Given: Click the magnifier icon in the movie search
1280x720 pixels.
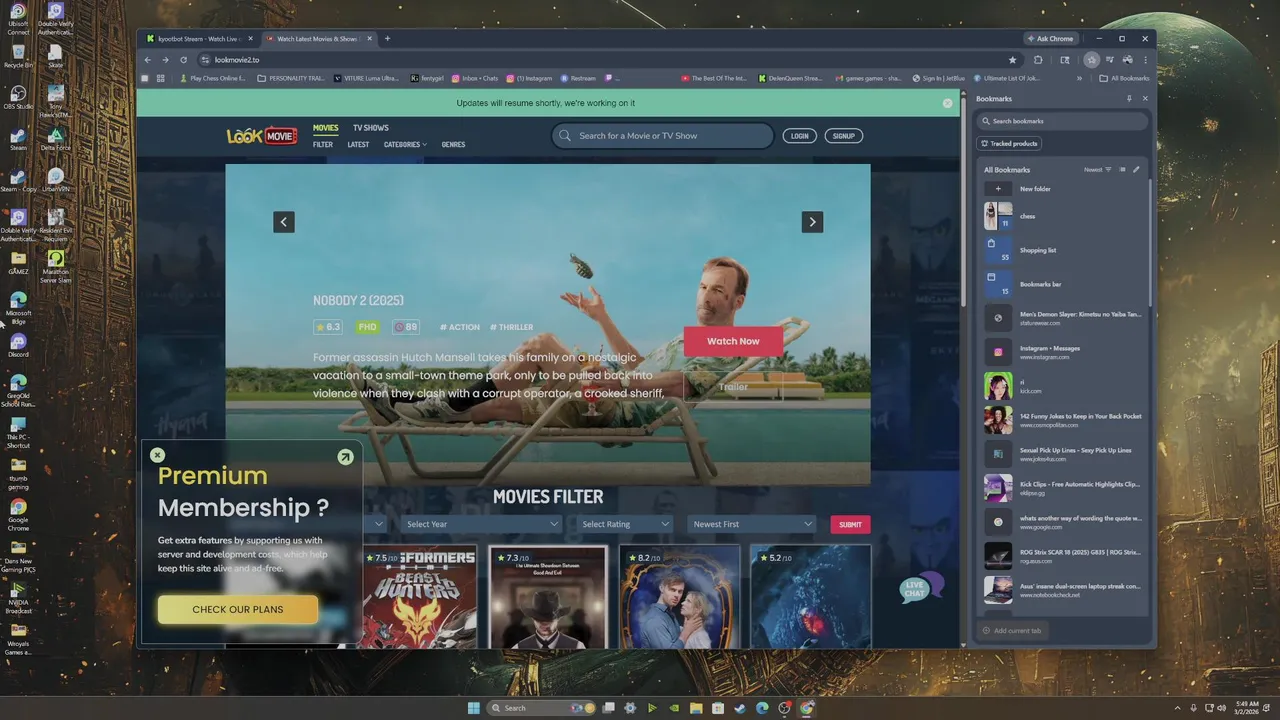Looking at the screenshot, I should click(x=565, y=136).
